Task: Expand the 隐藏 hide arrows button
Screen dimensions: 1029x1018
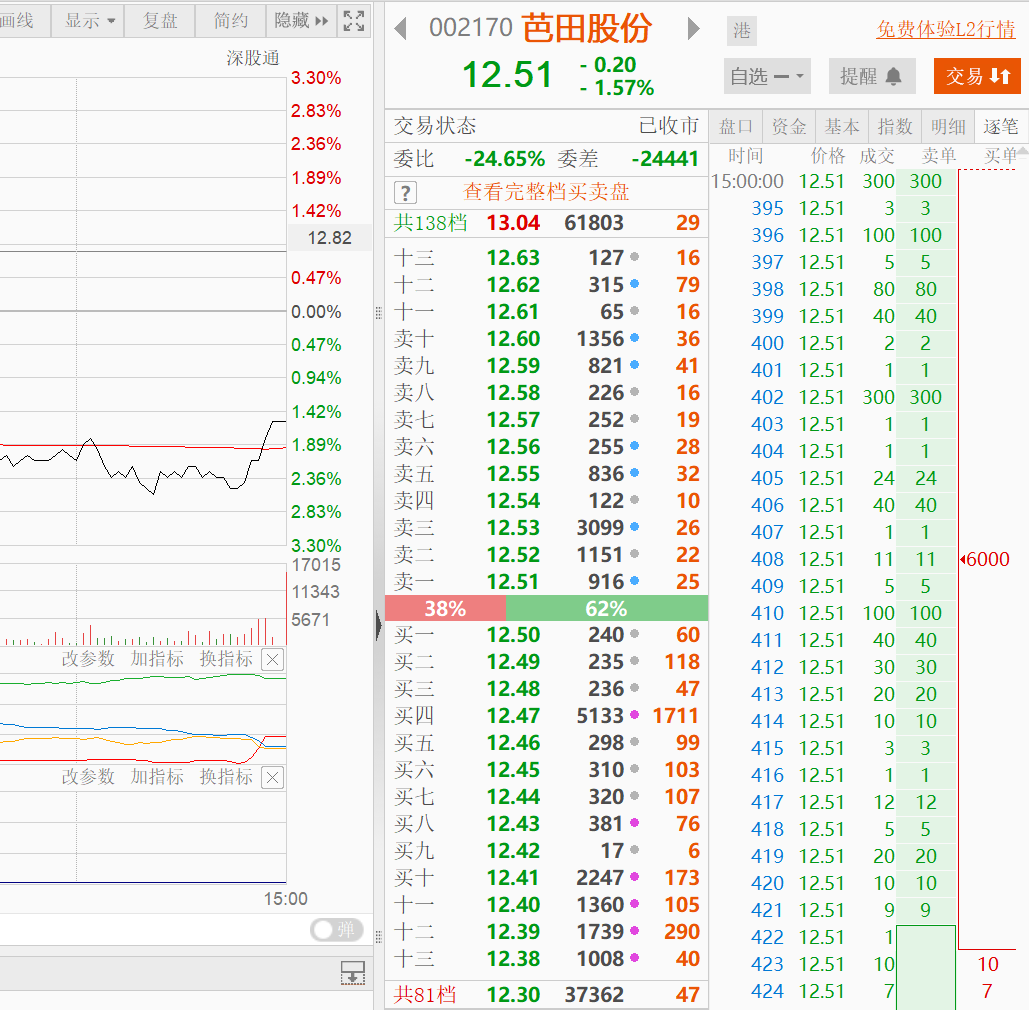Action: tap(301, 21)
